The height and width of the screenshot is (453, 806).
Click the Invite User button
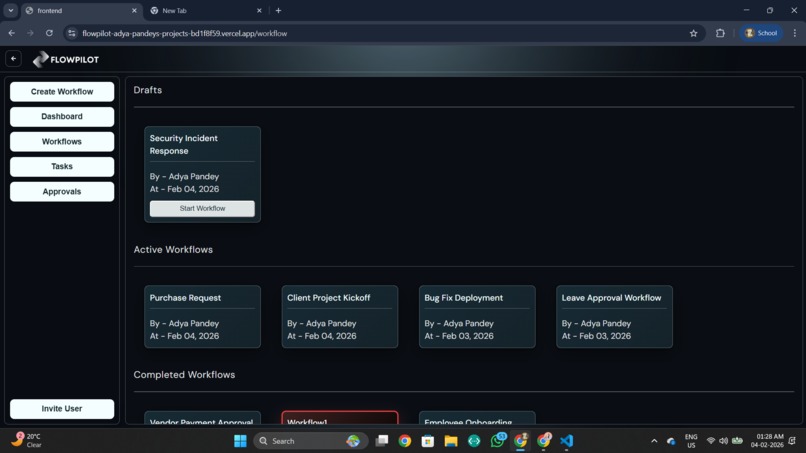[62, 409]
